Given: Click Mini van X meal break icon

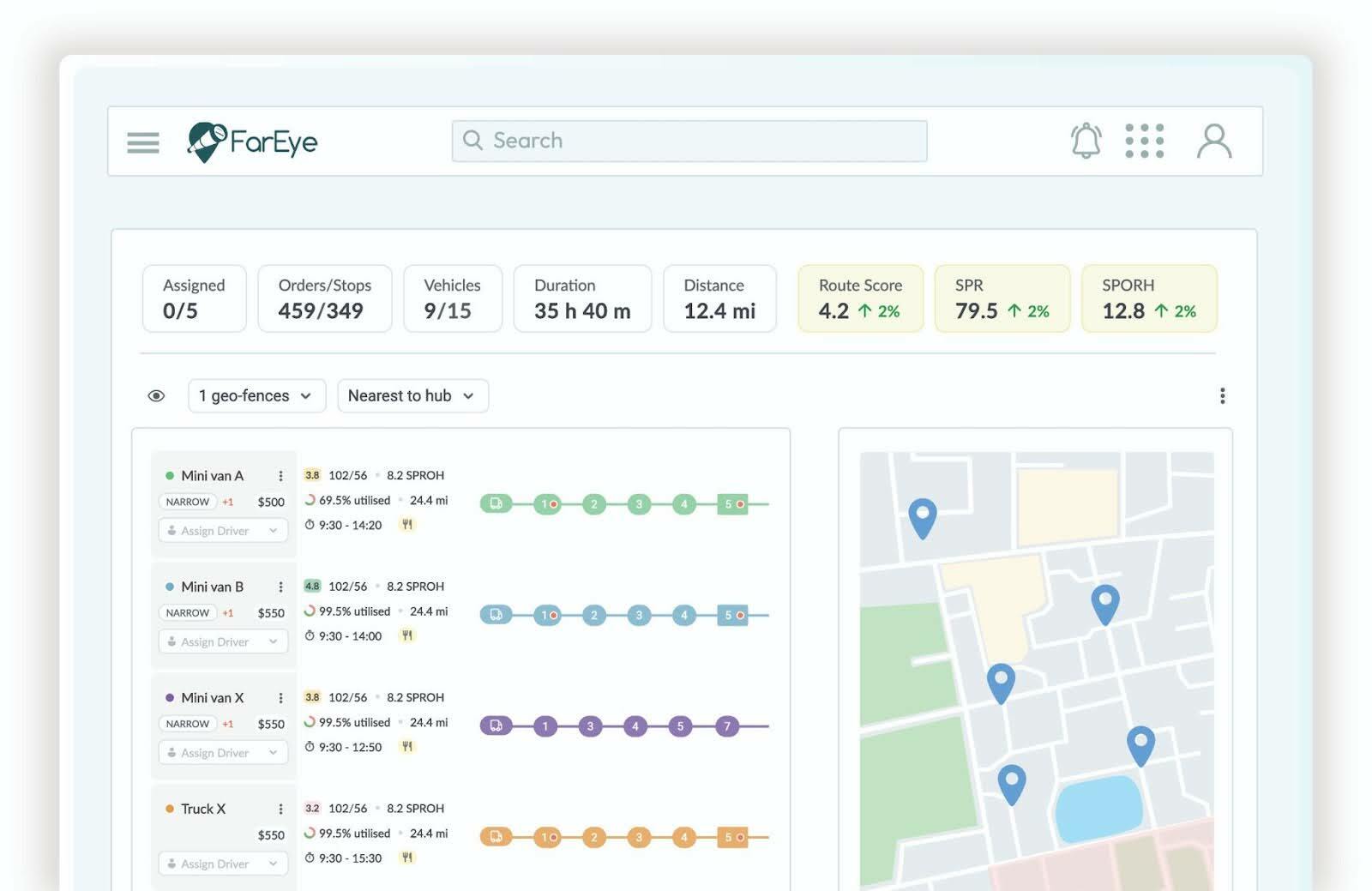Looking at the screenshot, I should coord(407,746).
